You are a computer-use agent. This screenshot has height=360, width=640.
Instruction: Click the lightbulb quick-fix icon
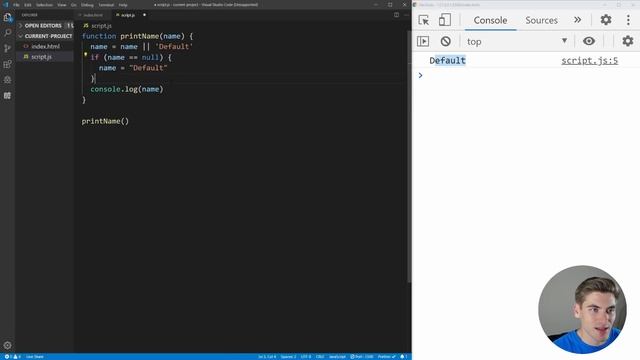coord(86,54)
